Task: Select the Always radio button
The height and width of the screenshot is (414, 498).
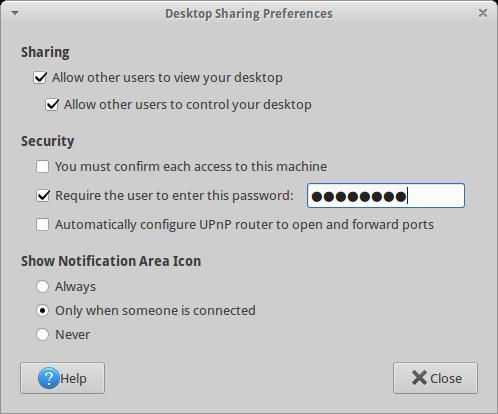Action: coord(42,286)
